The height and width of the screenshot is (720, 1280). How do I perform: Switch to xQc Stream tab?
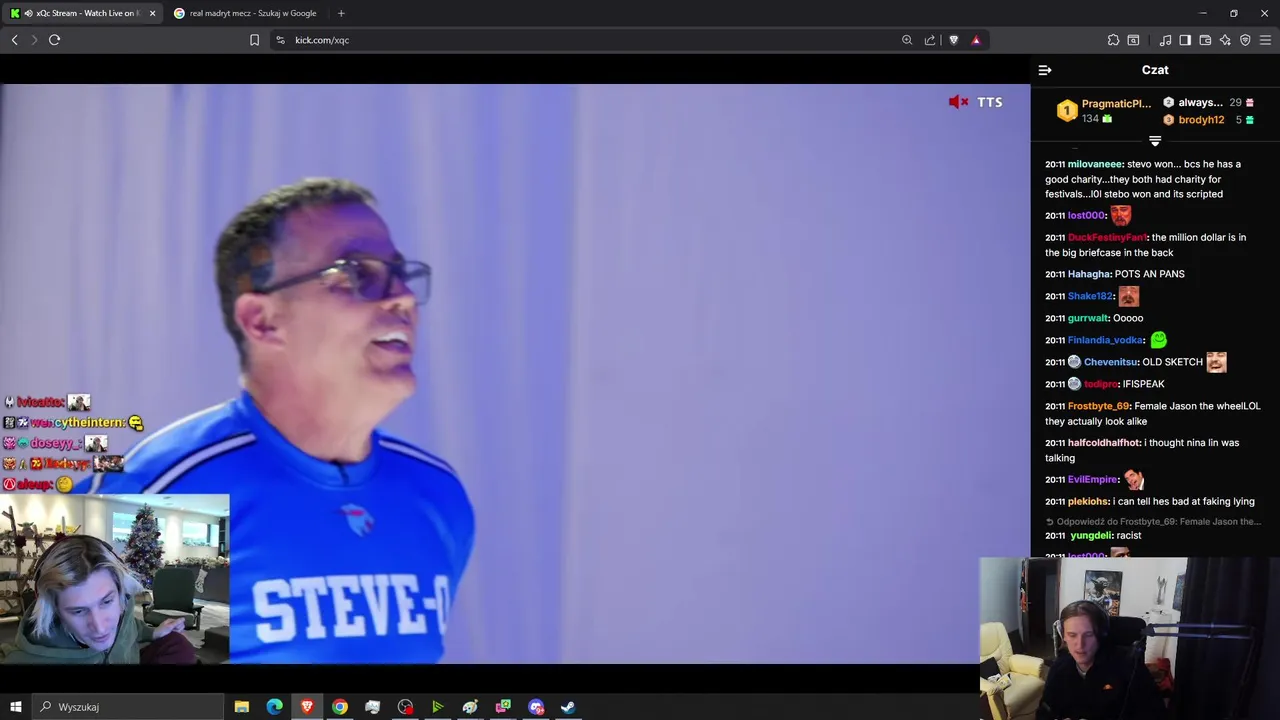82,13
